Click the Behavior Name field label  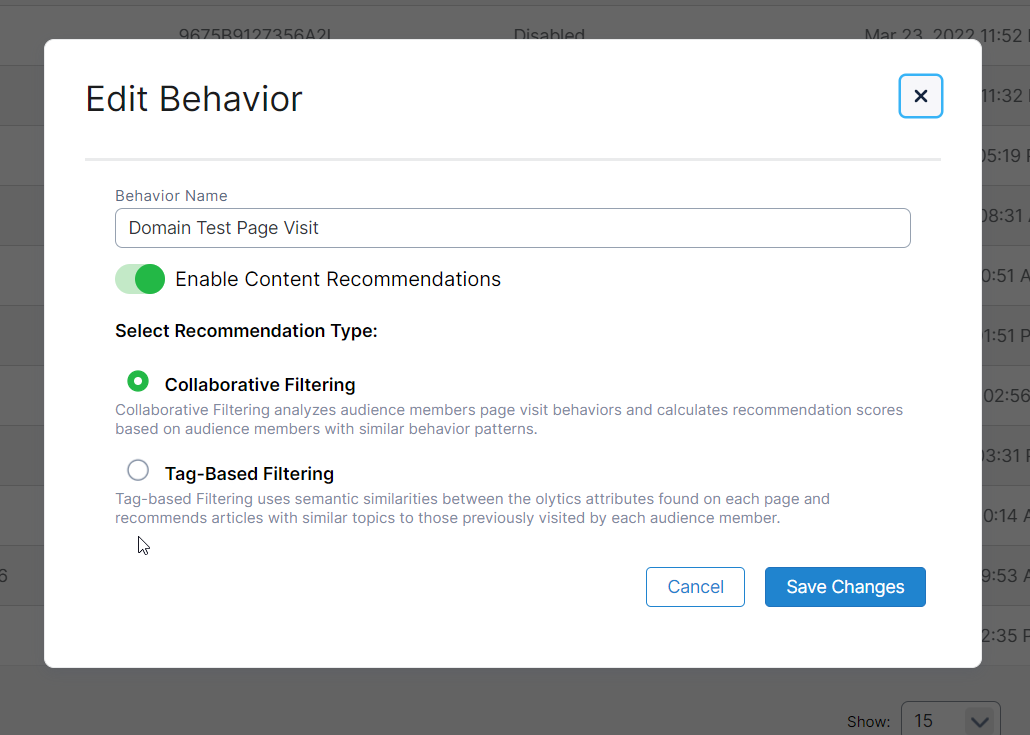point(171,196)
